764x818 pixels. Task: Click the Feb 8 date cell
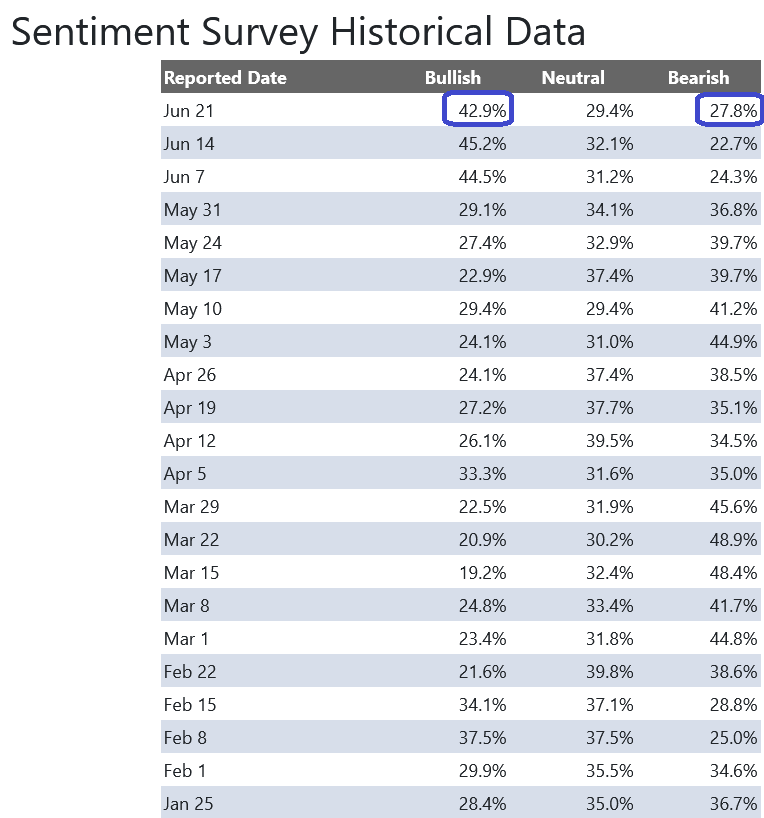(x=185, y=738)
